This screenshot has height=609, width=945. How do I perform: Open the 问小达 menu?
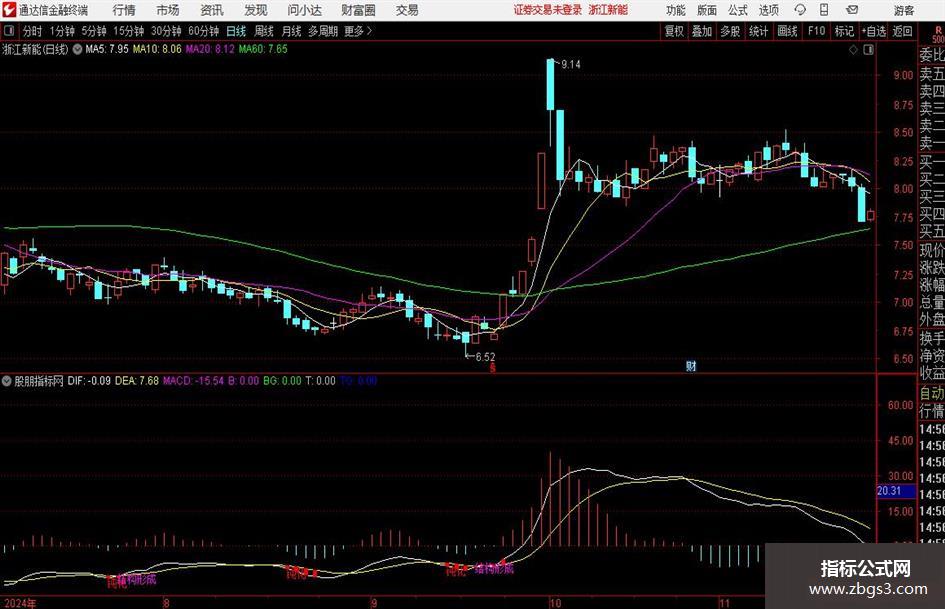[304, 10]
